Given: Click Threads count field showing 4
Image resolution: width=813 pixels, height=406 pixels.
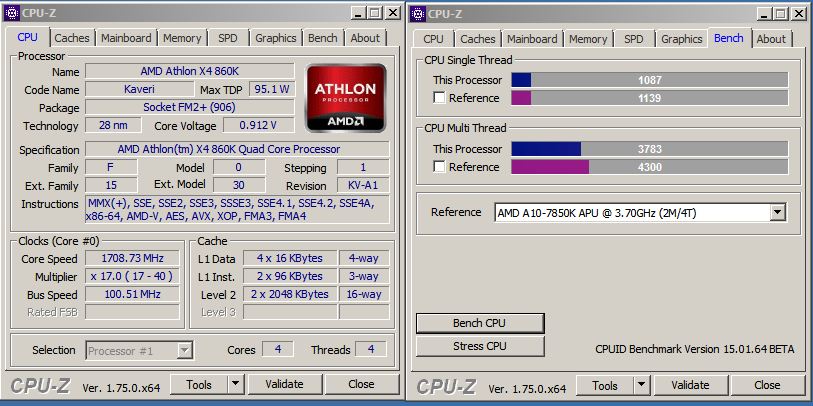Looking at the screenshot, I should click(371, 349).
